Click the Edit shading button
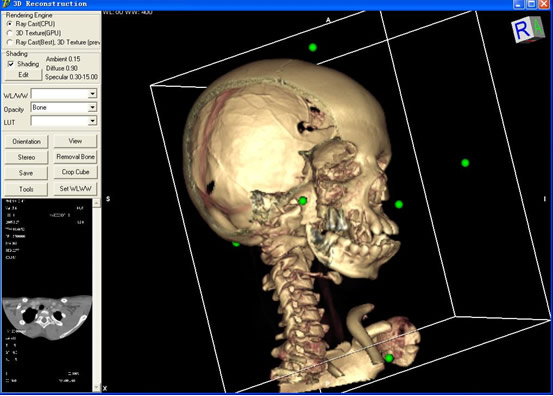This screenshot has width=553, height=396. point(23,75)
